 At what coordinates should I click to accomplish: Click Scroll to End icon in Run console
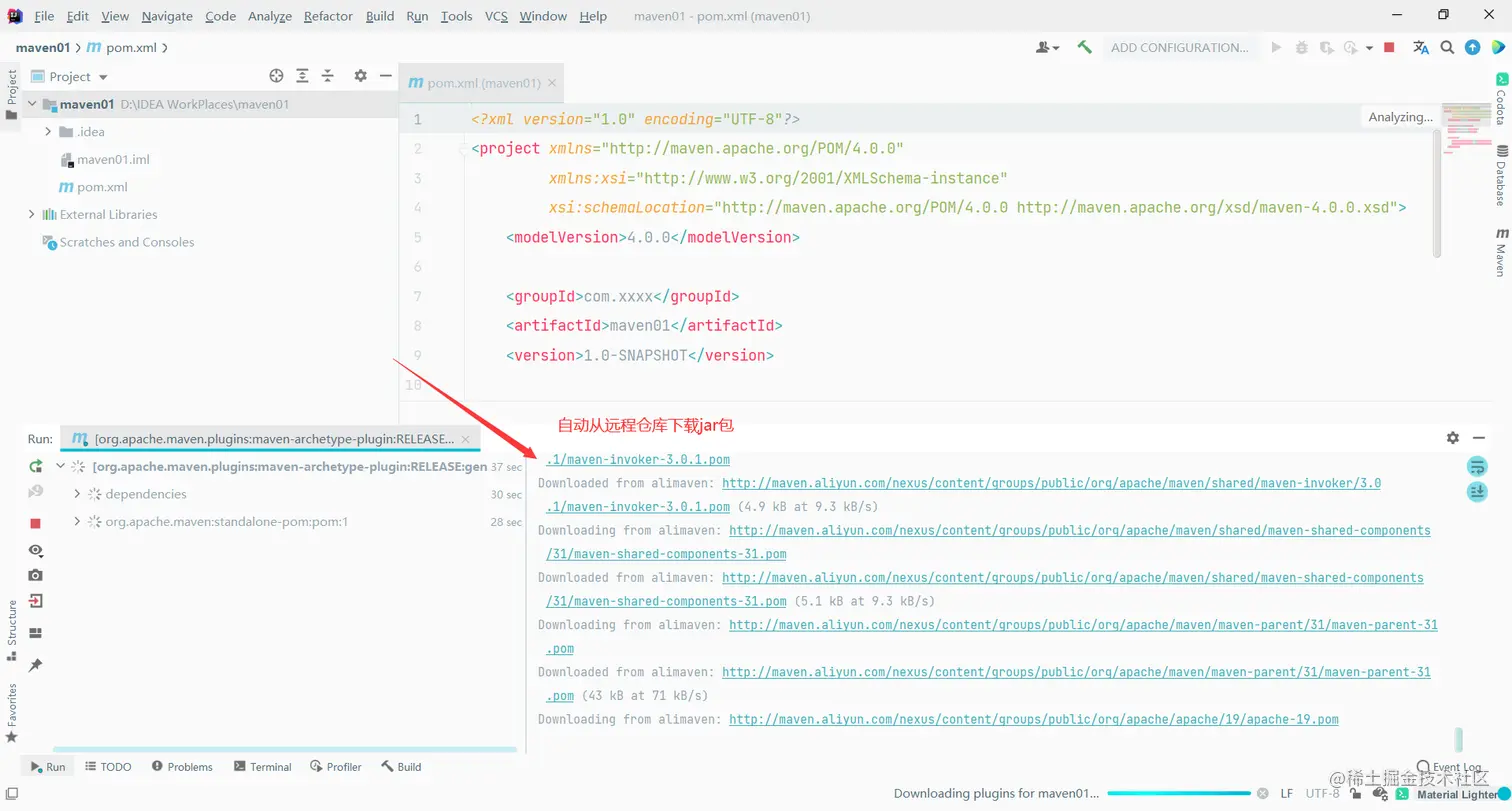coord(1477,491)
